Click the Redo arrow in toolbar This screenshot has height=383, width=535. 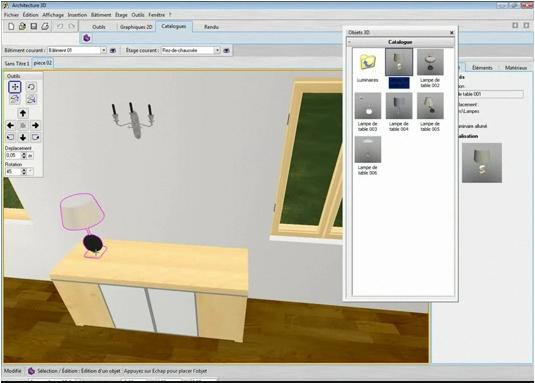(x=72, y=26)
